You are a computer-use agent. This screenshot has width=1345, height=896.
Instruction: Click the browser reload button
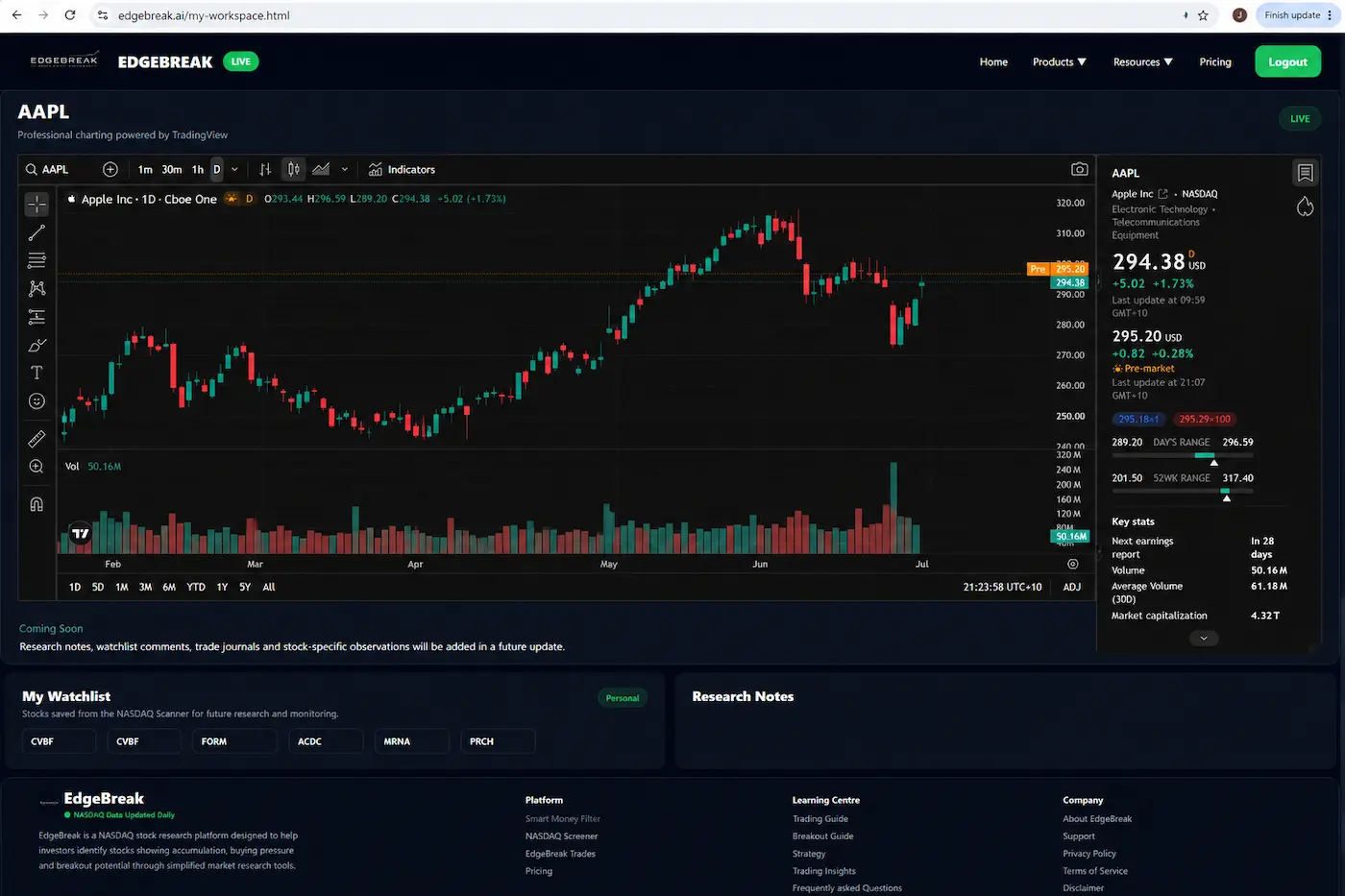point(69,15)
